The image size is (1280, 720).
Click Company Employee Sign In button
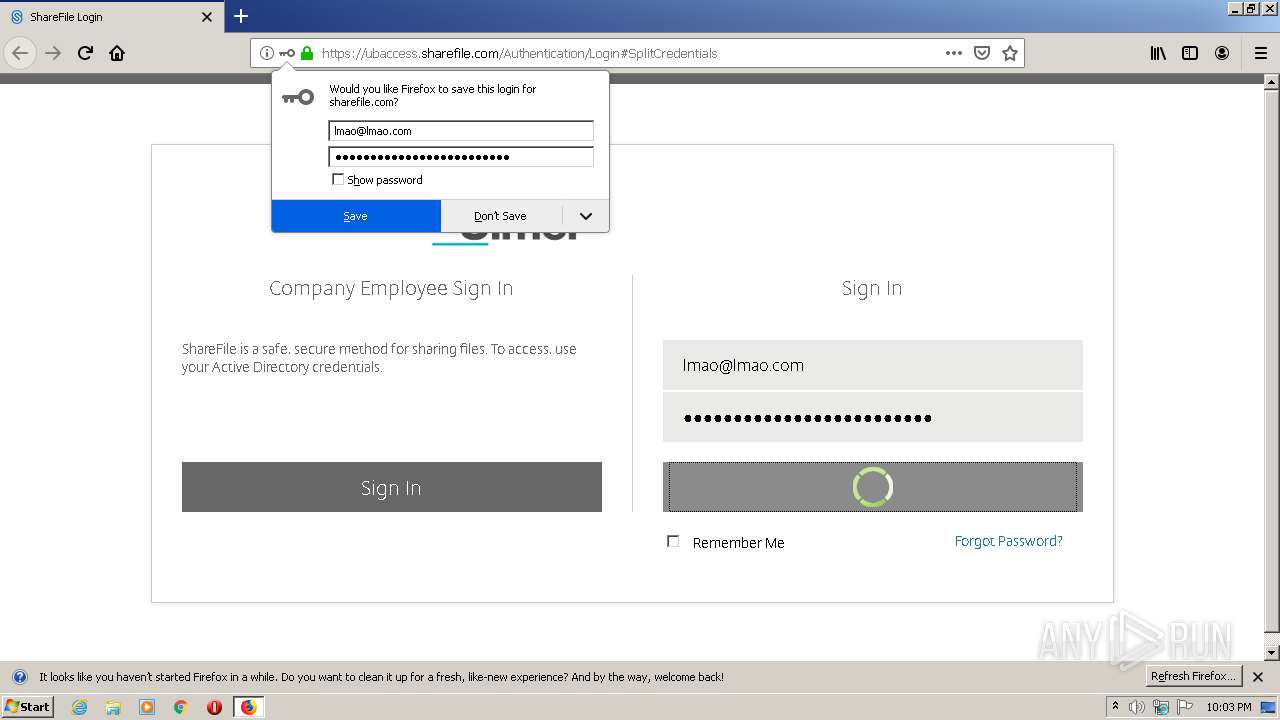392,487
